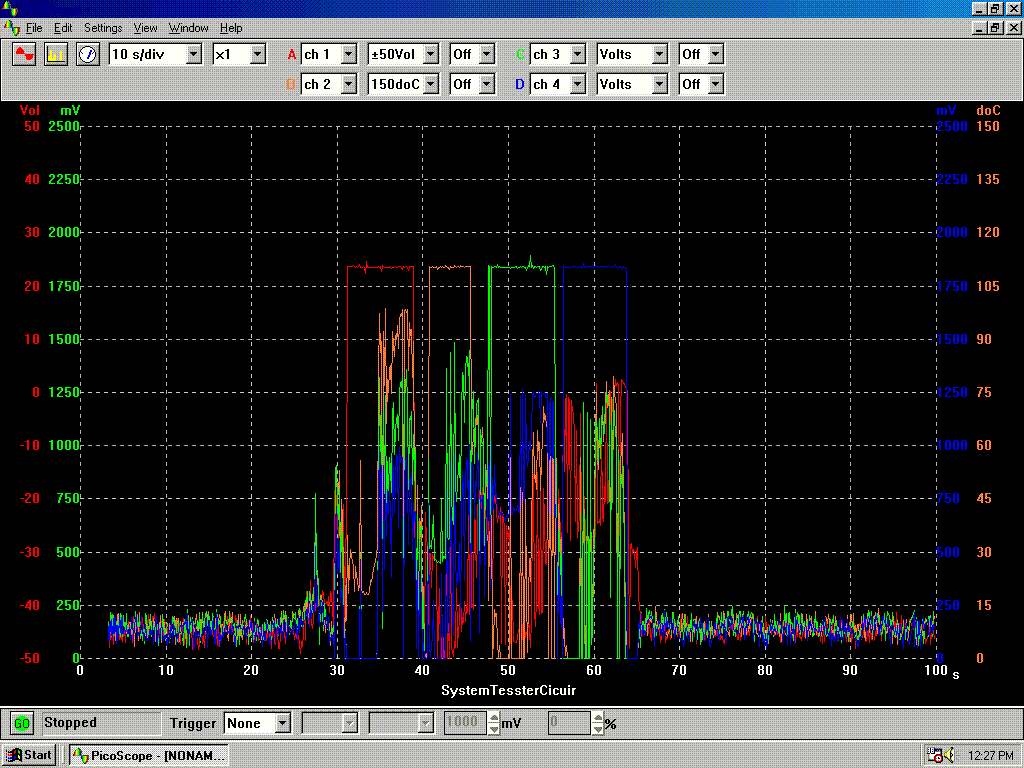Open the View menu
This screenshot has height=768, width=1024.
point(146,28)
